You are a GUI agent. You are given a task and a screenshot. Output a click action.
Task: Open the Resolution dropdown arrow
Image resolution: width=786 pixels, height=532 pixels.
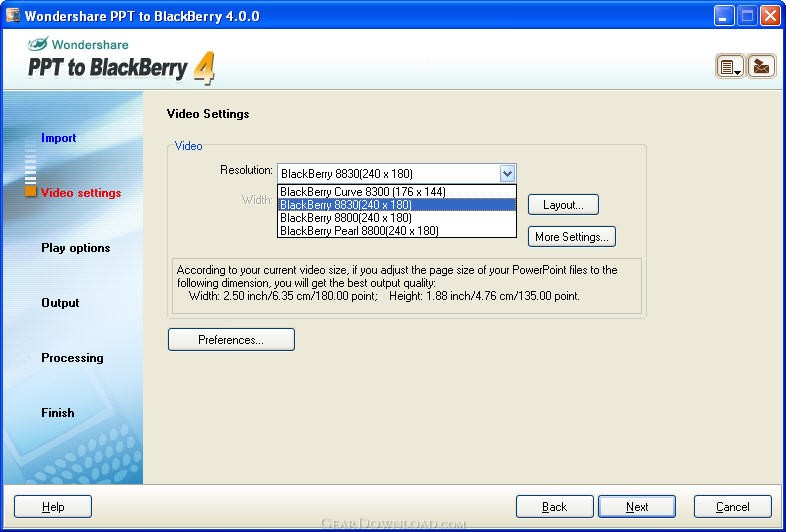tap(507, 174)
